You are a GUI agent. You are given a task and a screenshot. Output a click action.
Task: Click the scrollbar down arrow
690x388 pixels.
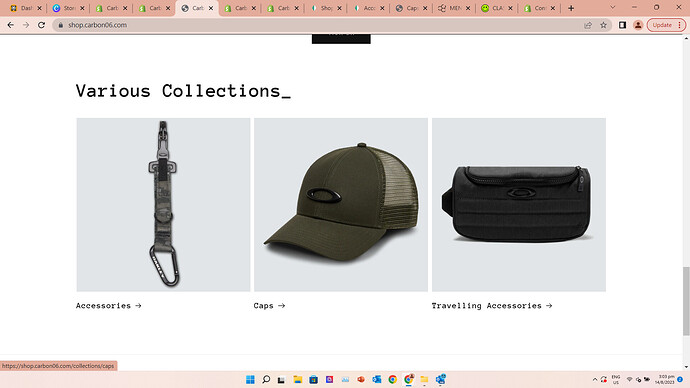(x=686, y=366)
